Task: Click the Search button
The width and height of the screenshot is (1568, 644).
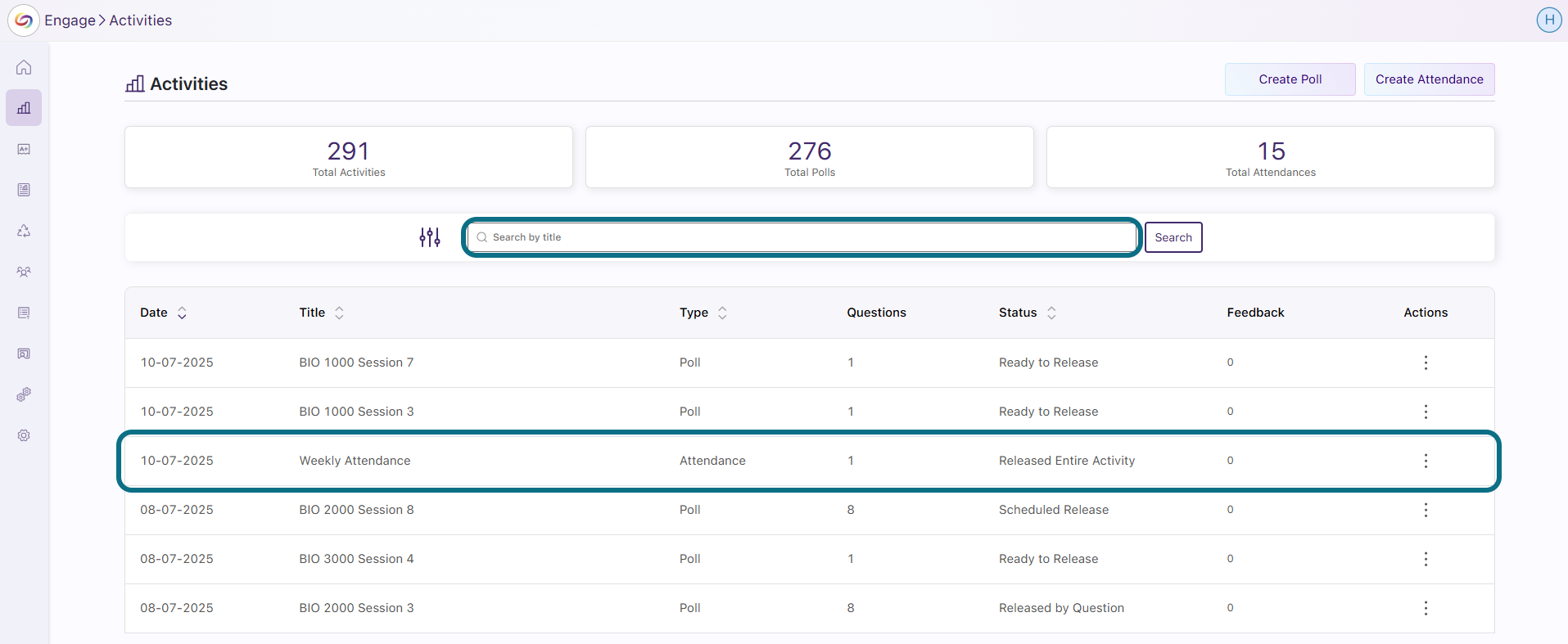Action: click(x=1173, y=237)
